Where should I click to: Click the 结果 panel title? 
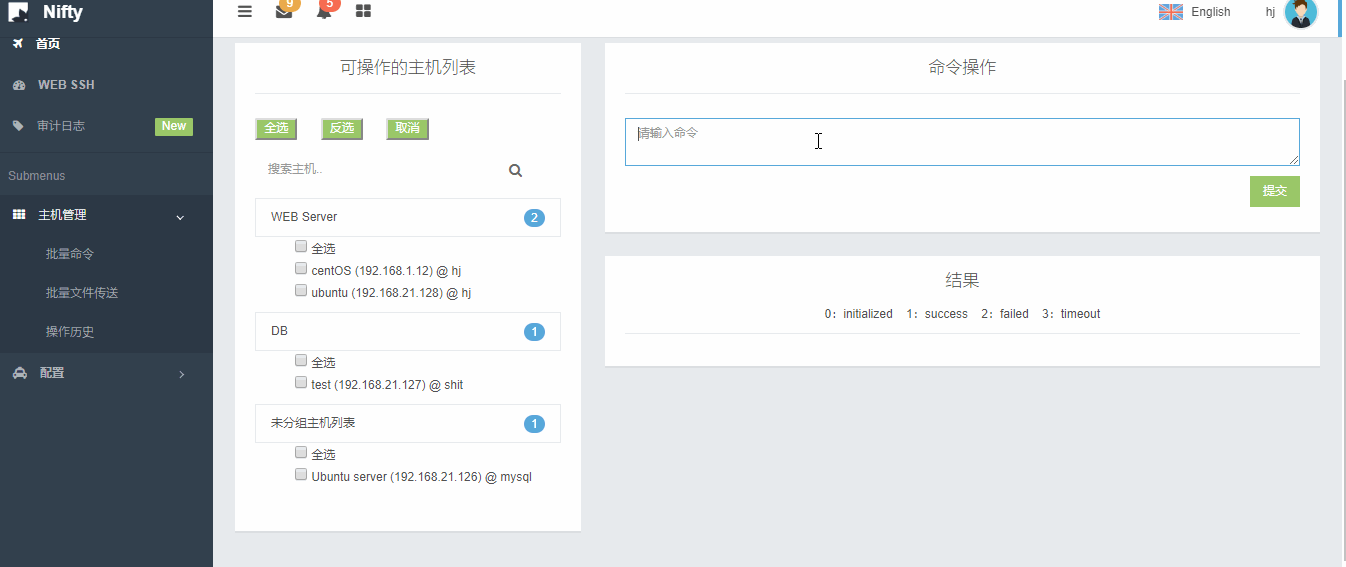962,281
